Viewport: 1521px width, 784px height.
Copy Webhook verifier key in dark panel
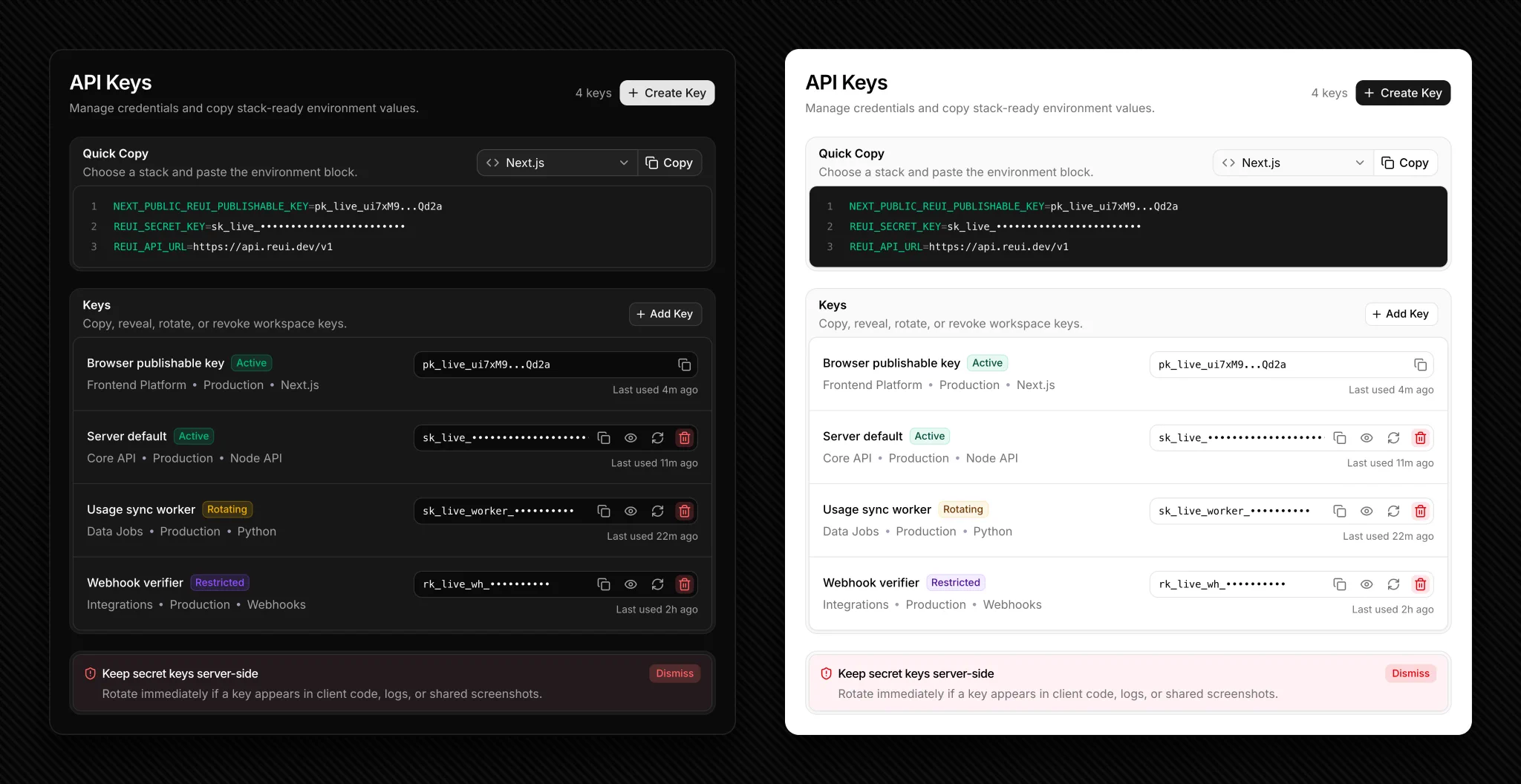(x=604, y=584)
